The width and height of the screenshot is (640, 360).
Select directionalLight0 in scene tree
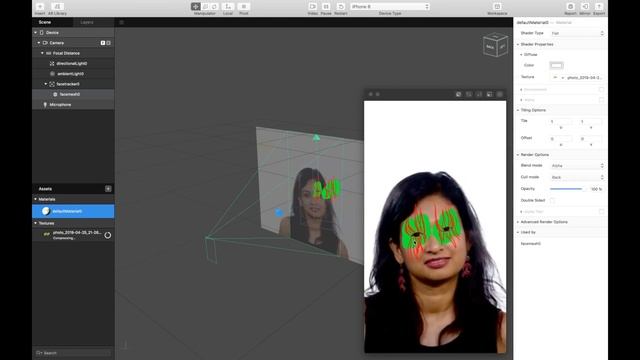(x=72, y=64)
